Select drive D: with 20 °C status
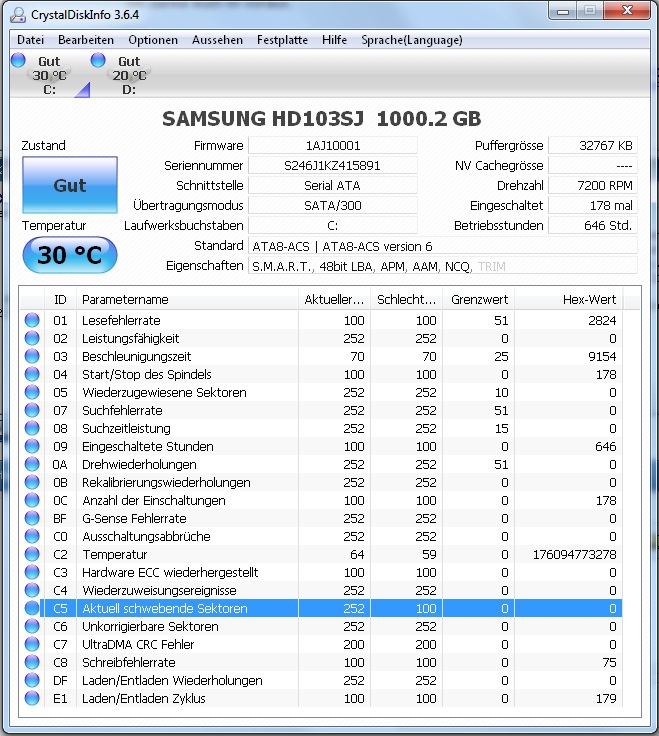The height and width of the screenshot is (736, 659). point(129,75)
